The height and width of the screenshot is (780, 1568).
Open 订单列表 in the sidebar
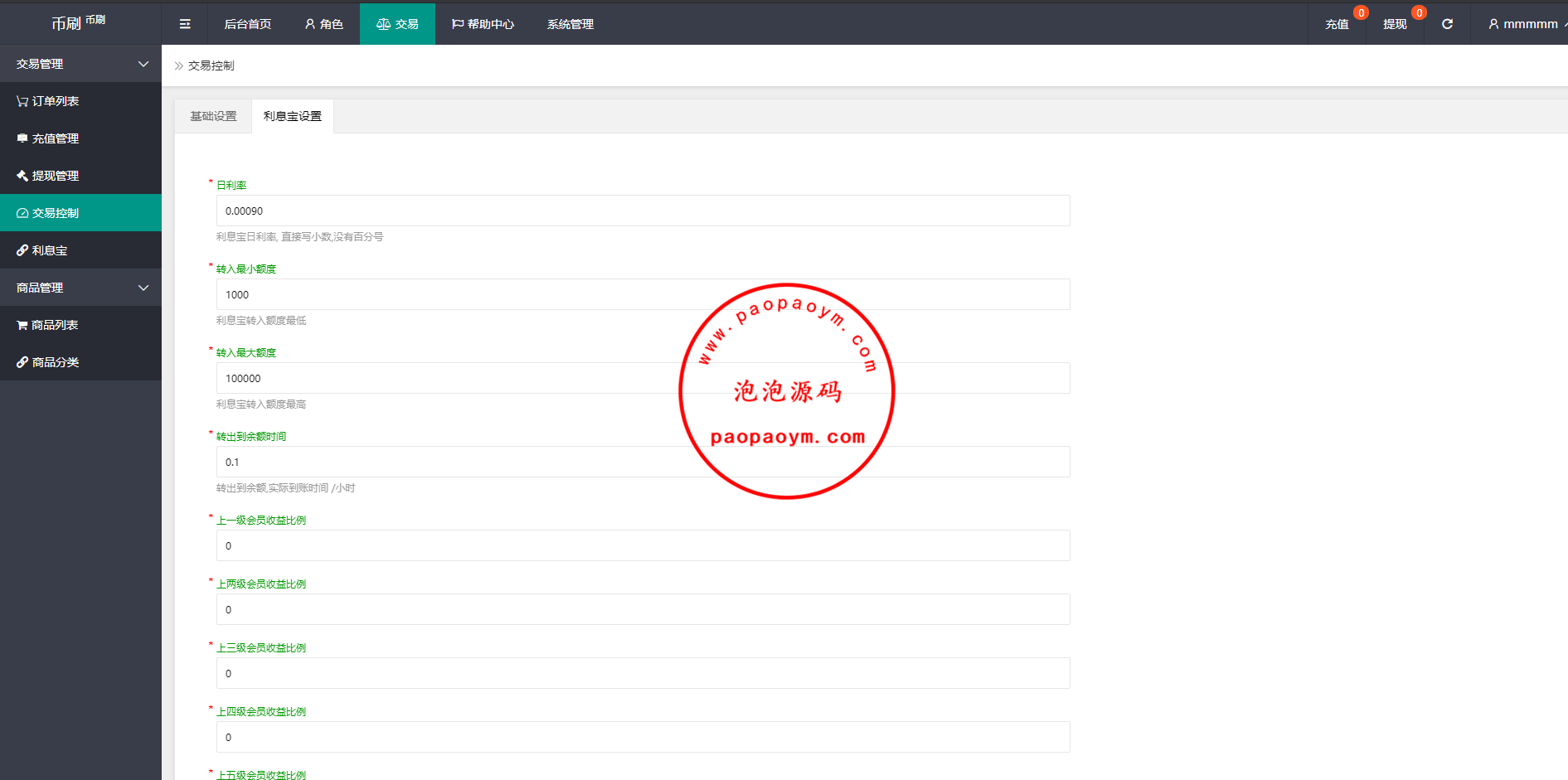[x=80, y=101]
